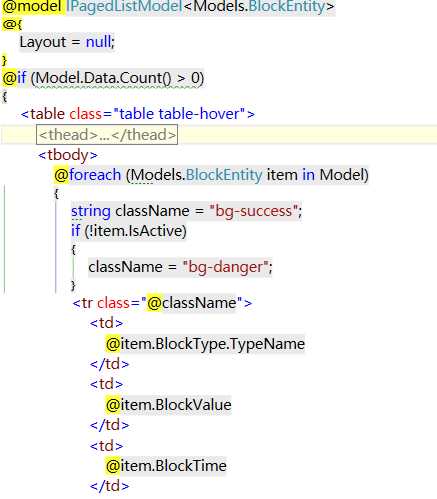
Task: Click the "bg-danger" string literal
Action: click(x=225, y=267)
